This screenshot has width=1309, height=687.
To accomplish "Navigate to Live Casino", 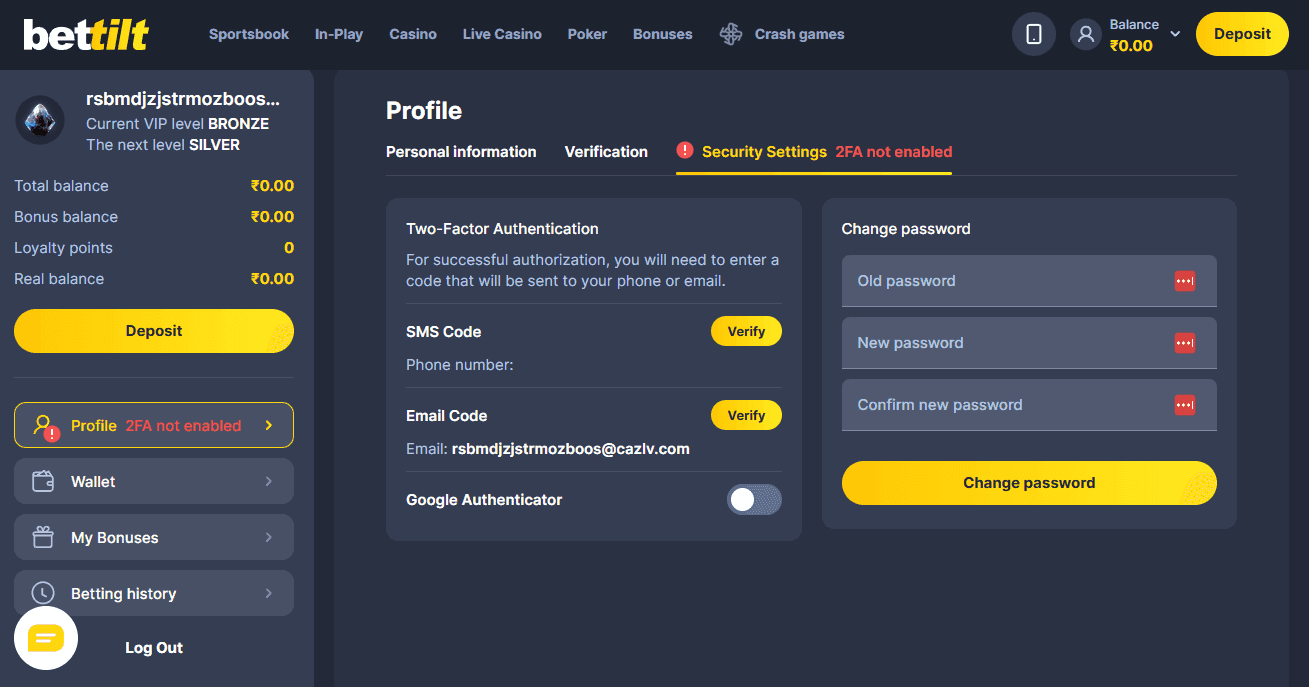I will point(502,34).
